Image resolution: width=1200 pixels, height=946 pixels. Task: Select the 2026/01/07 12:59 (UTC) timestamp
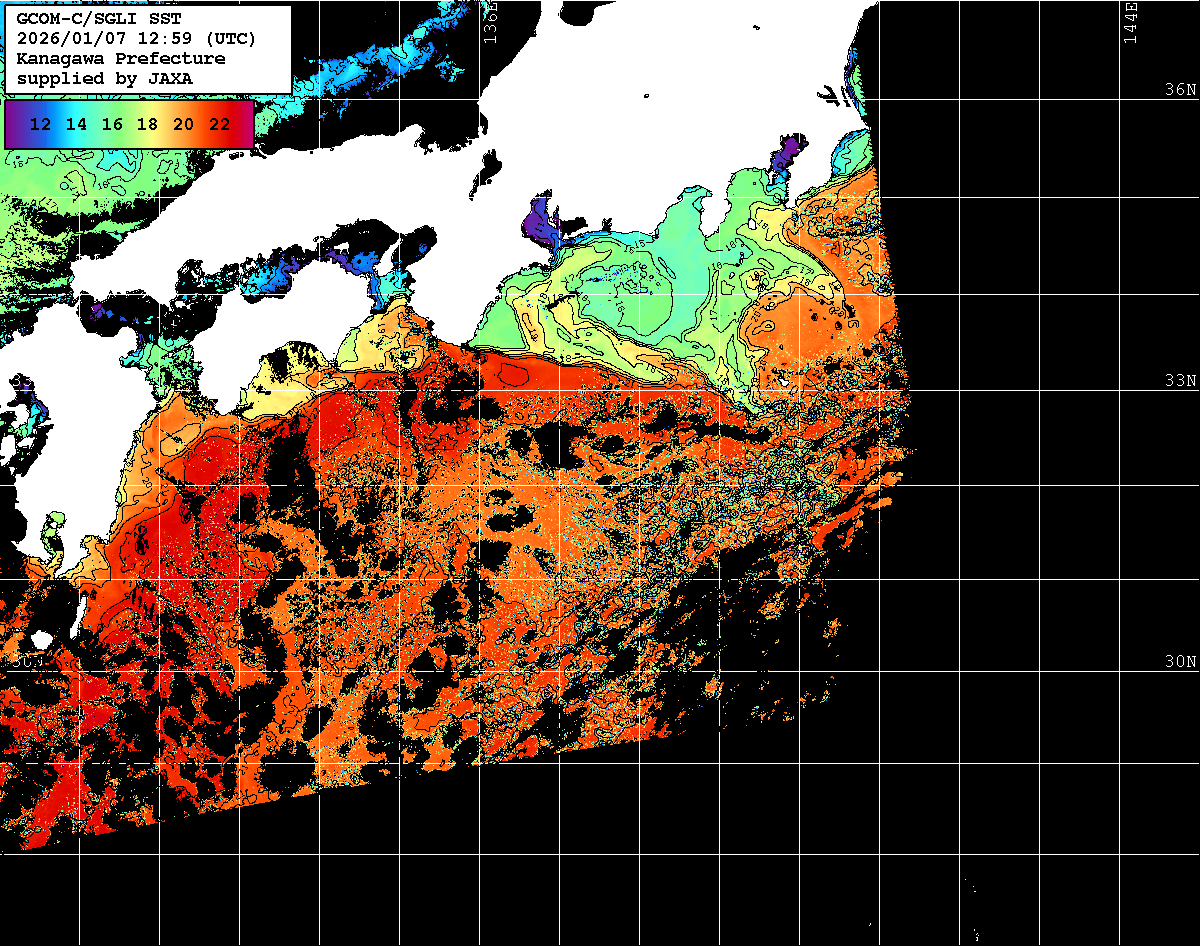click(136, 39)
